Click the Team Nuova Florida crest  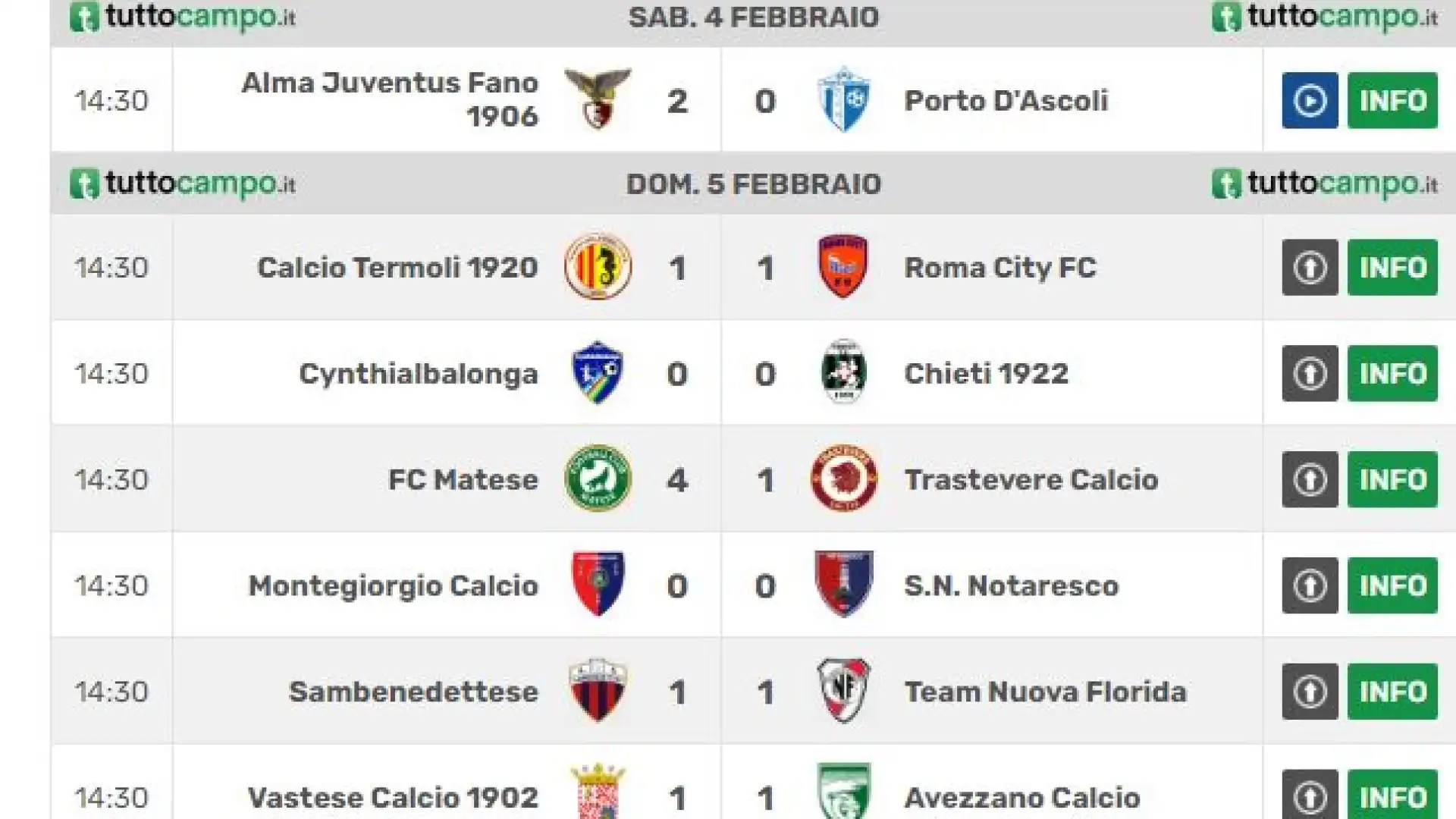tap(843, 690)
